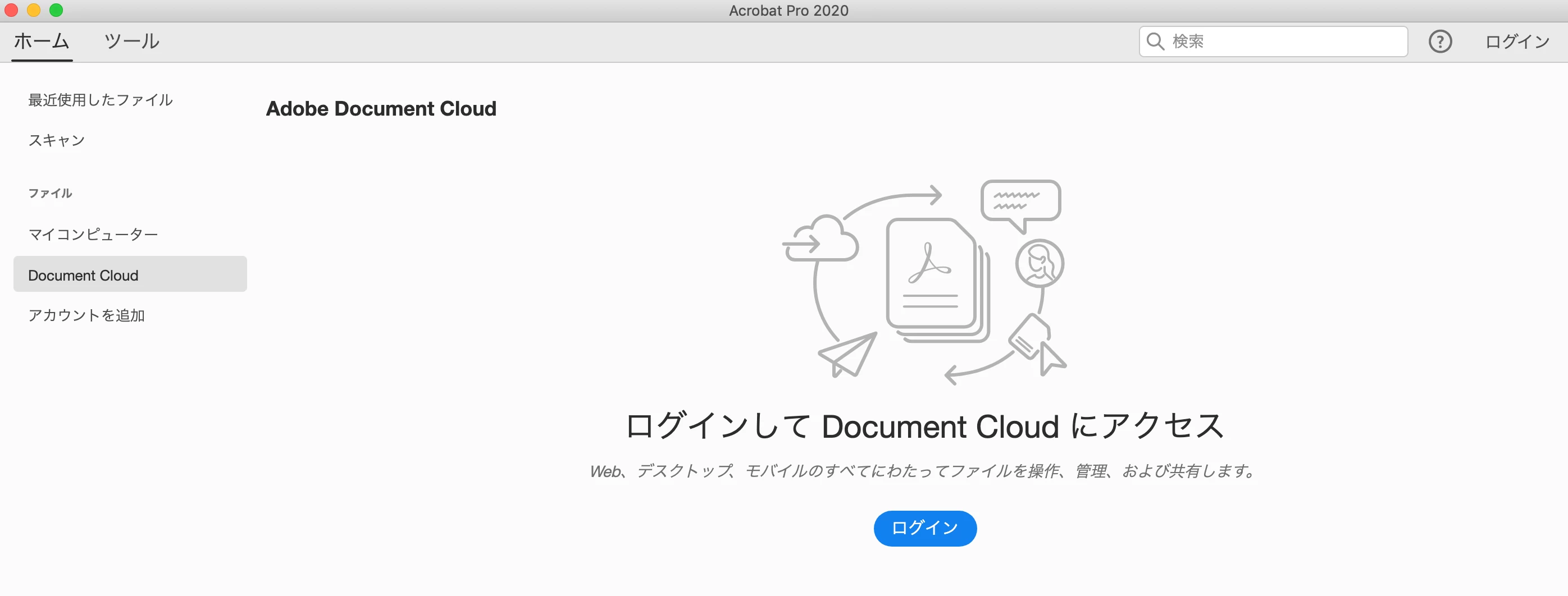Click ログイン in the top right corner
The height and width of the screenshot is (596, 1568).
pos(1517,42)
